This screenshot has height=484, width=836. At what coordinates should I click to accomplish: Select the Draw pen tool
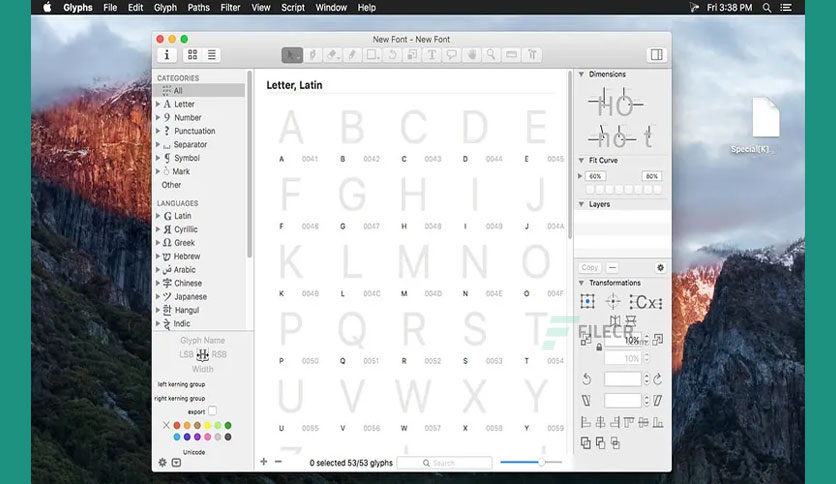313,55
